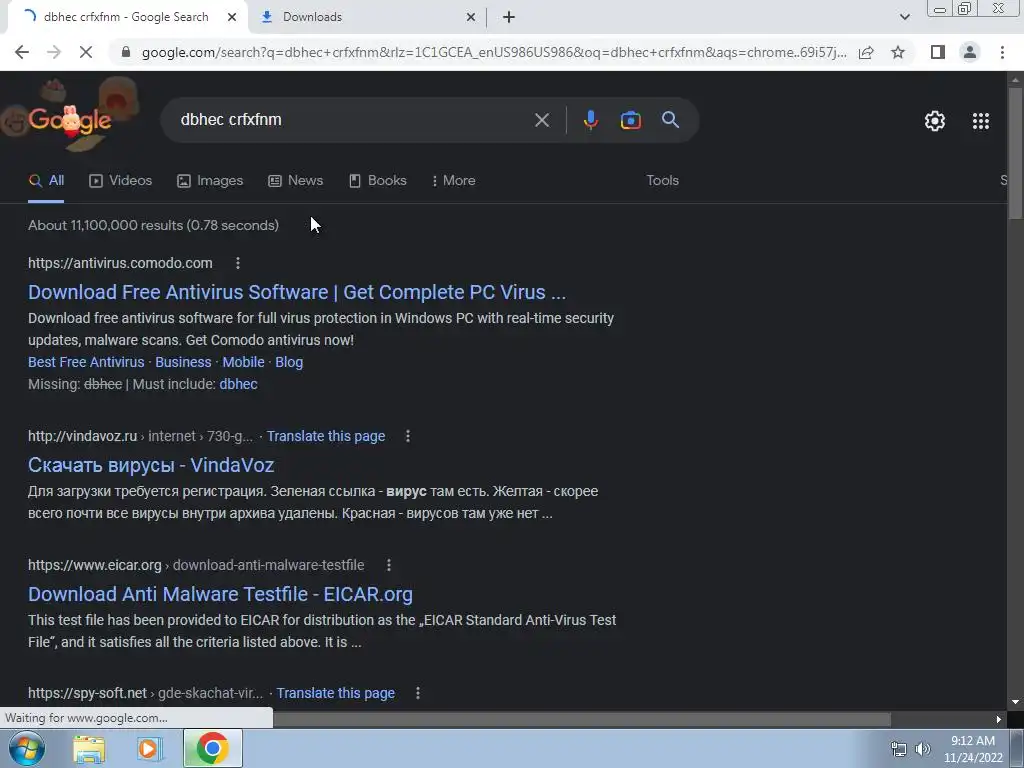The height and width of the screenshot is (768, 1024).
Task: Switch to News results
Action: click(x=296, y=181)
